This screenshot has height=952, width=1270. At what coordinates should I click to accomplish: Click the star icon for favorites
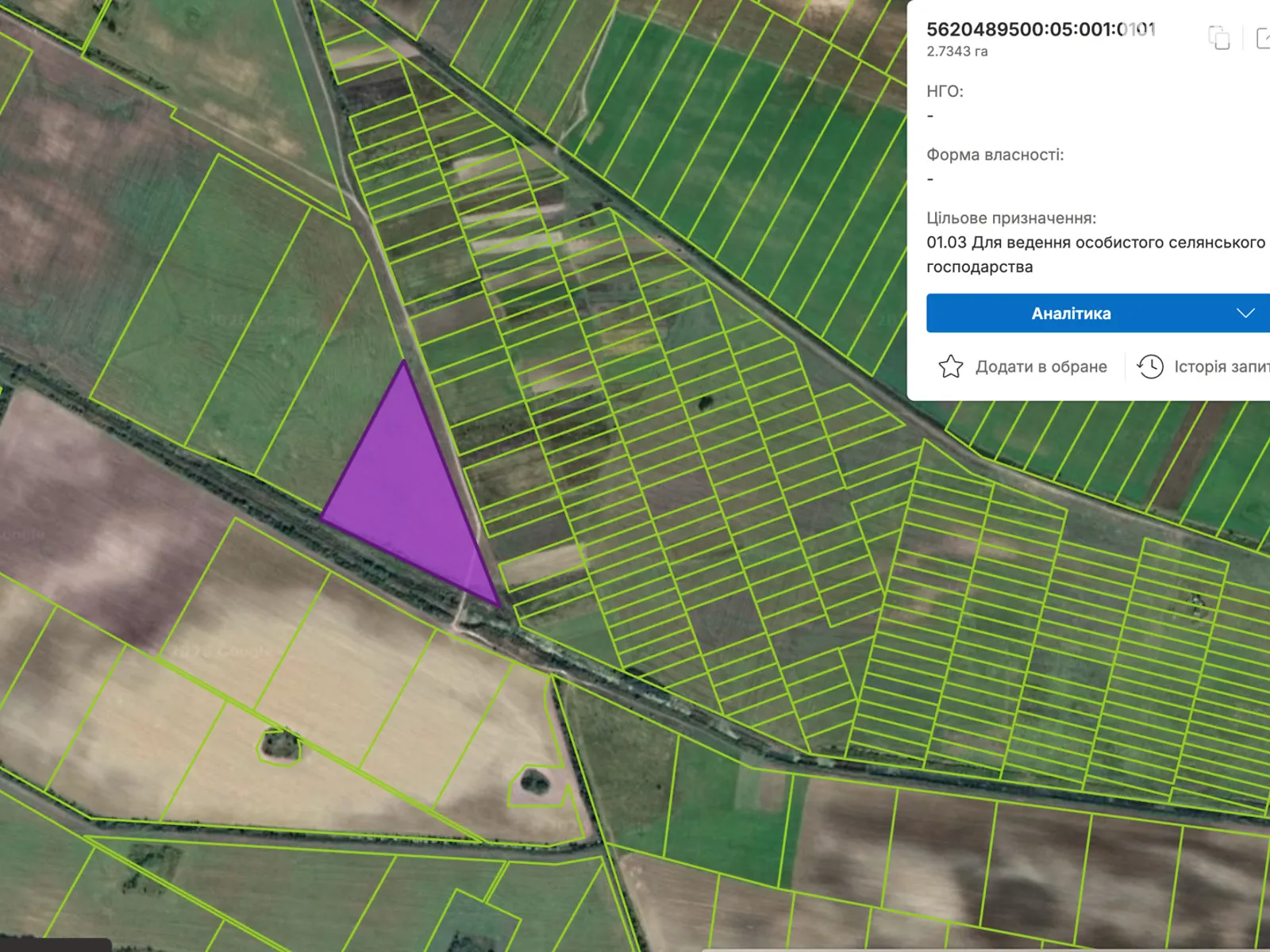[950, 367]
